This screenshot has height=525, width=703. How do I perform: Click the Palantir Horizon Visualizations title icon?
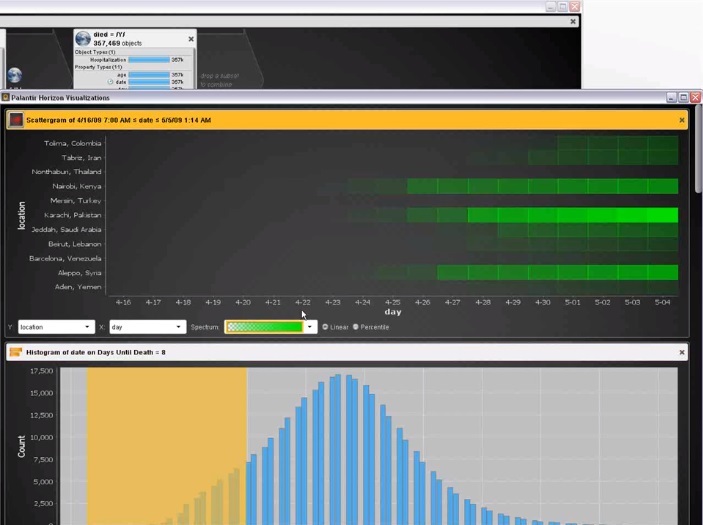pyautogui.click(x=6, y=97)
